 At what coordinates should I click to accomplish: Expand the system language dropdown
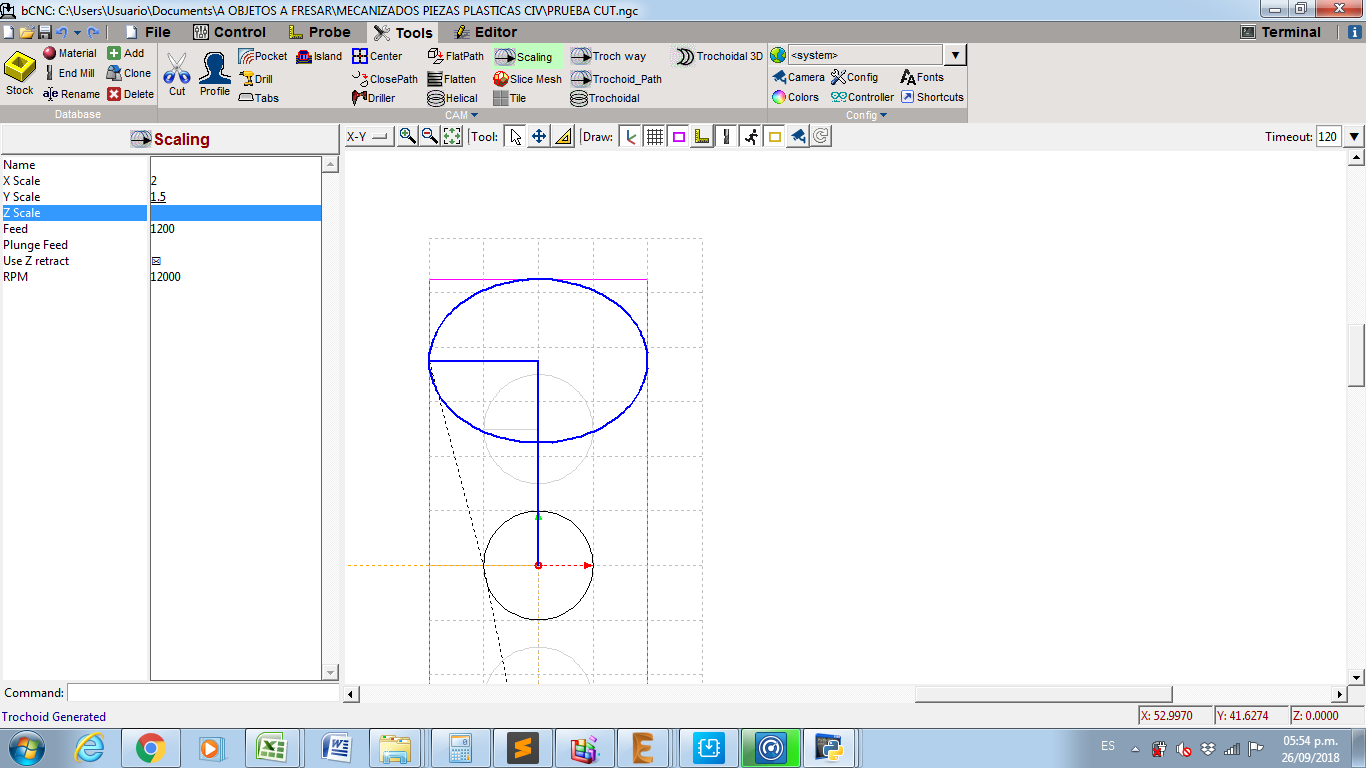tap(955, 56)
